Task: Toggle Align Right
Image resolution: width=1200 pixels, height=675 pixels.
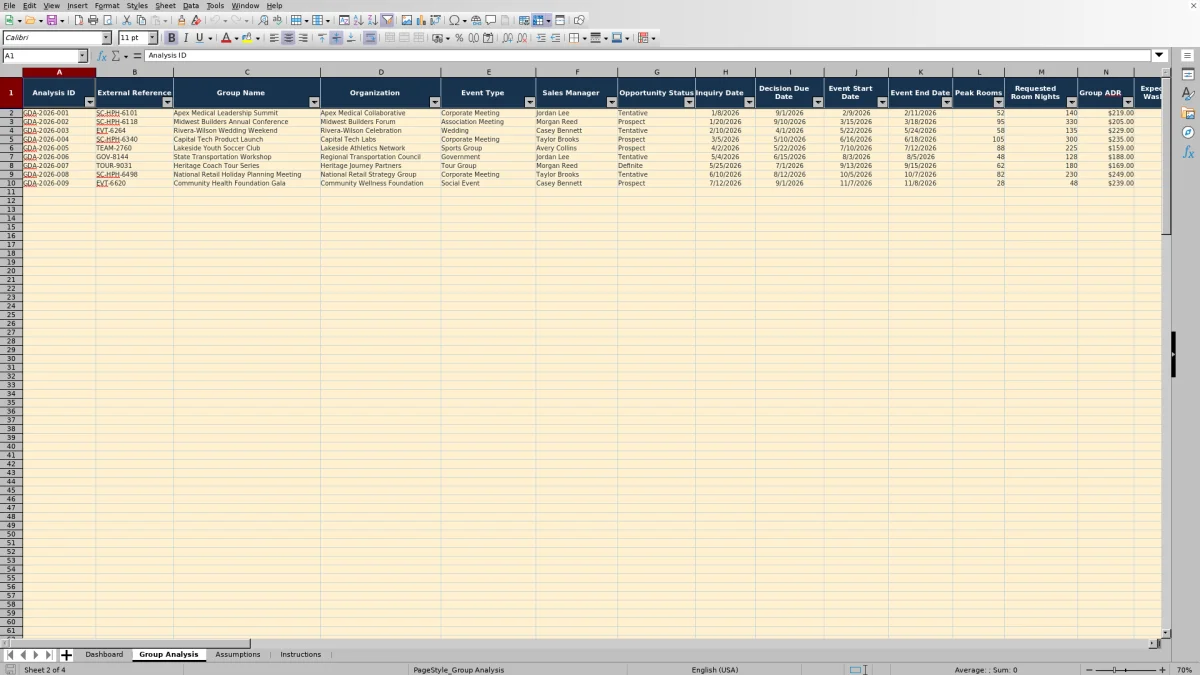Action: (x=302, y=38)
